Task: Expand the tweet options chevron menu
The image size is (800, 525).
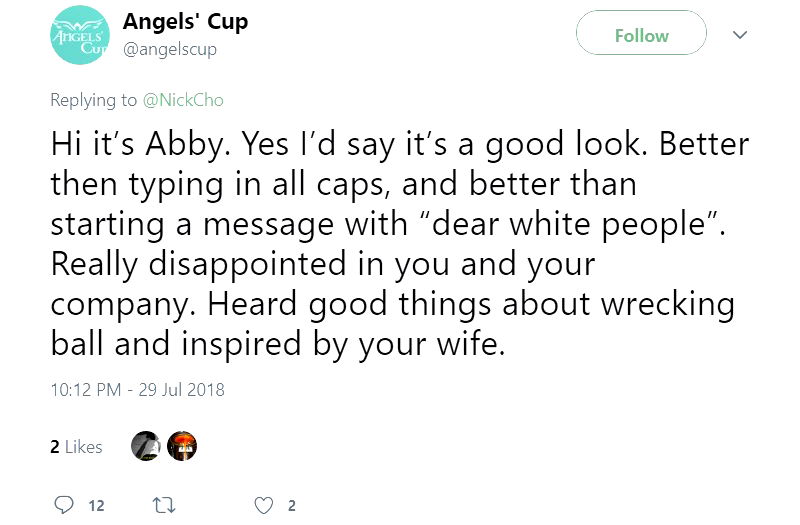Action: pyautogui.click(x=740, y=35)
